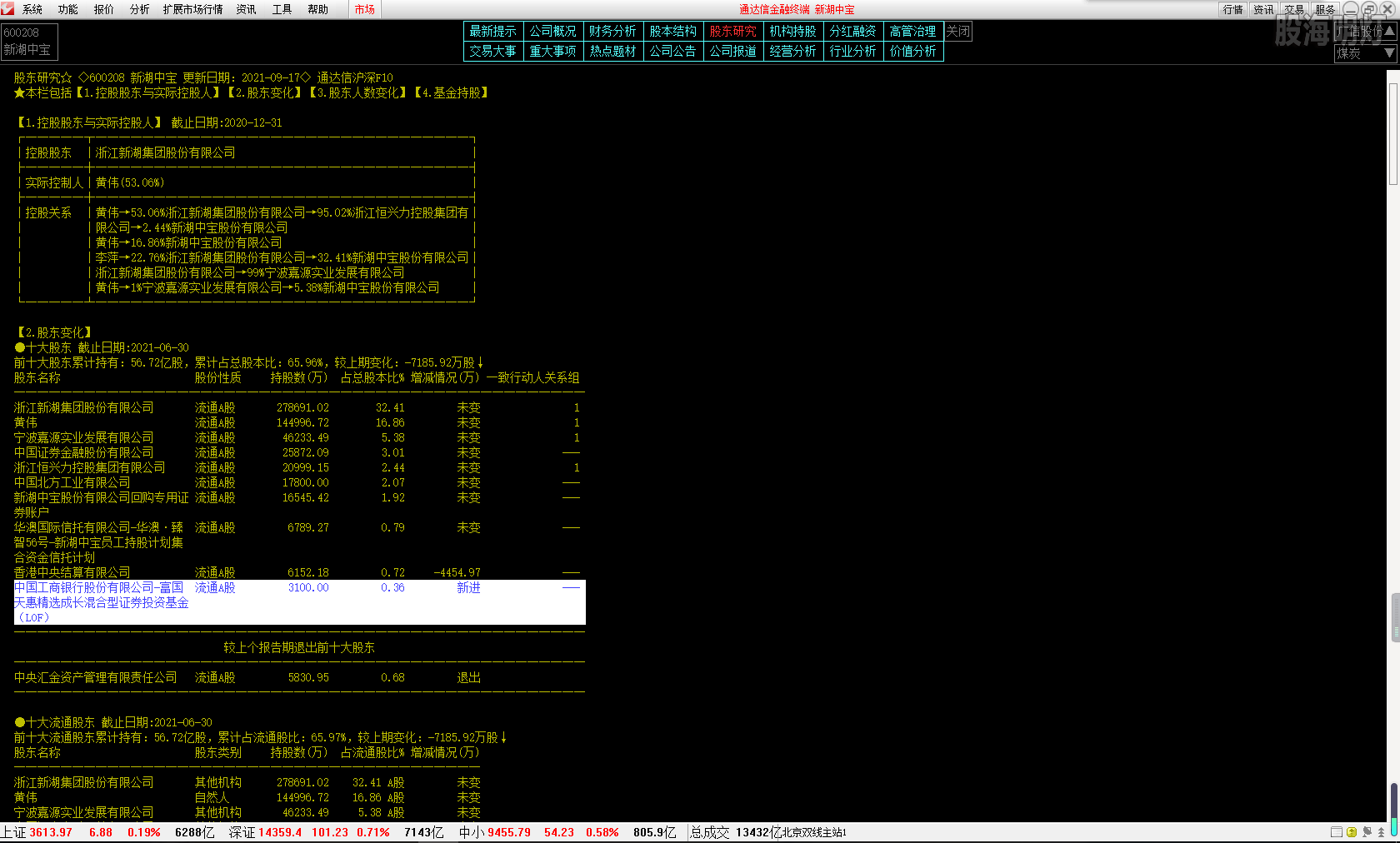The width and height of the screenshot is (1400, 843).
Task: Switch to the 公司公告 tab
Action: [673, 51]
